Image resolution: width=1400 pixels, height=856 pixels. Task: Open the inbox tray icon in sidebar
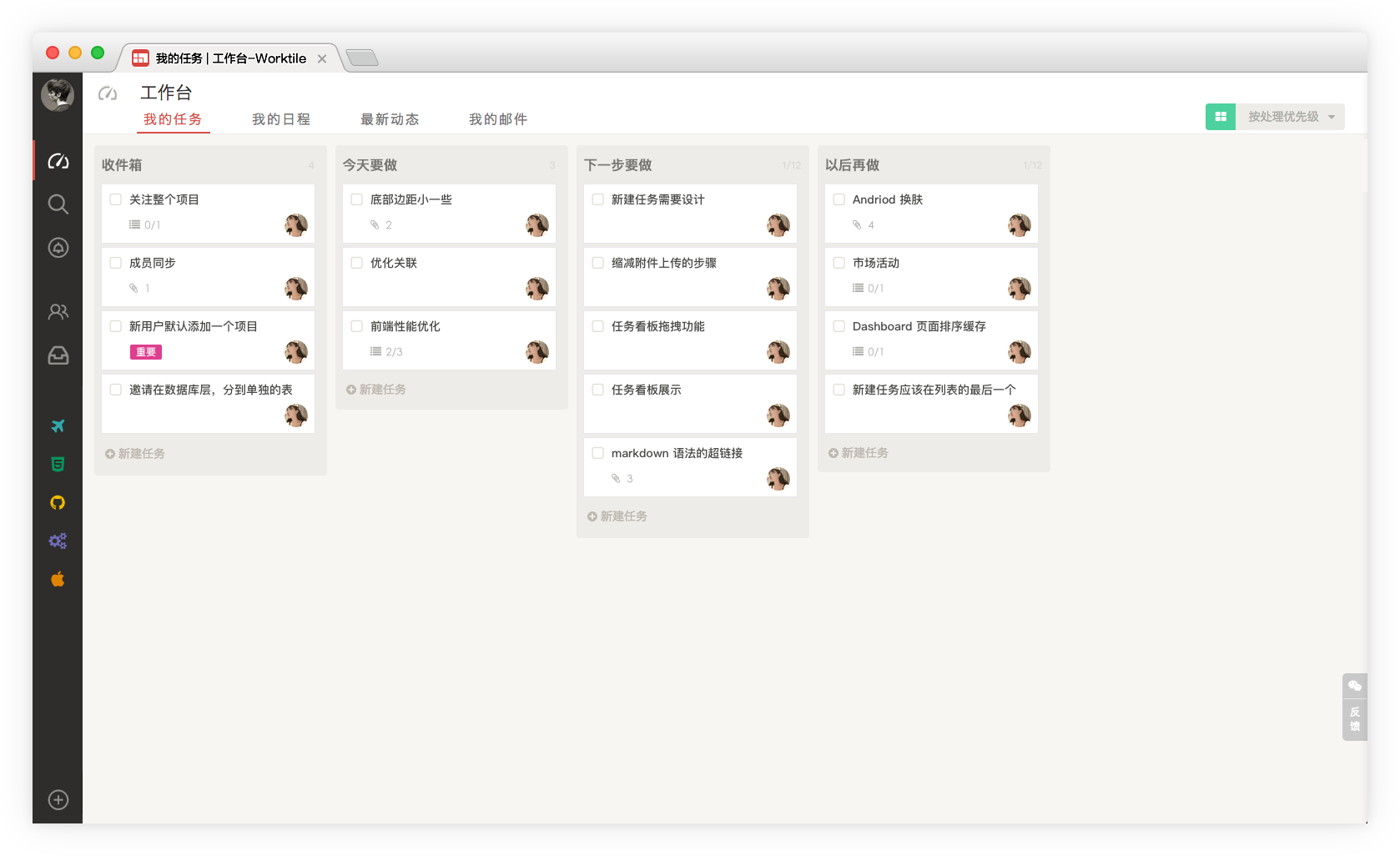58,355
